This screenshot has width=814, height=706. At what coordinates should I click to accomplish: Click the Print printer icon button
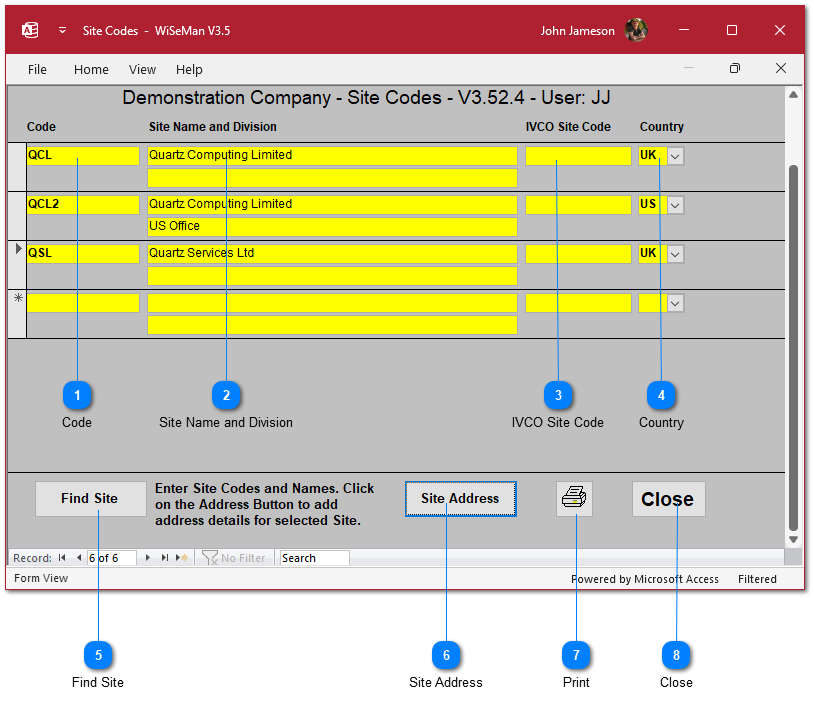[574, 498]
